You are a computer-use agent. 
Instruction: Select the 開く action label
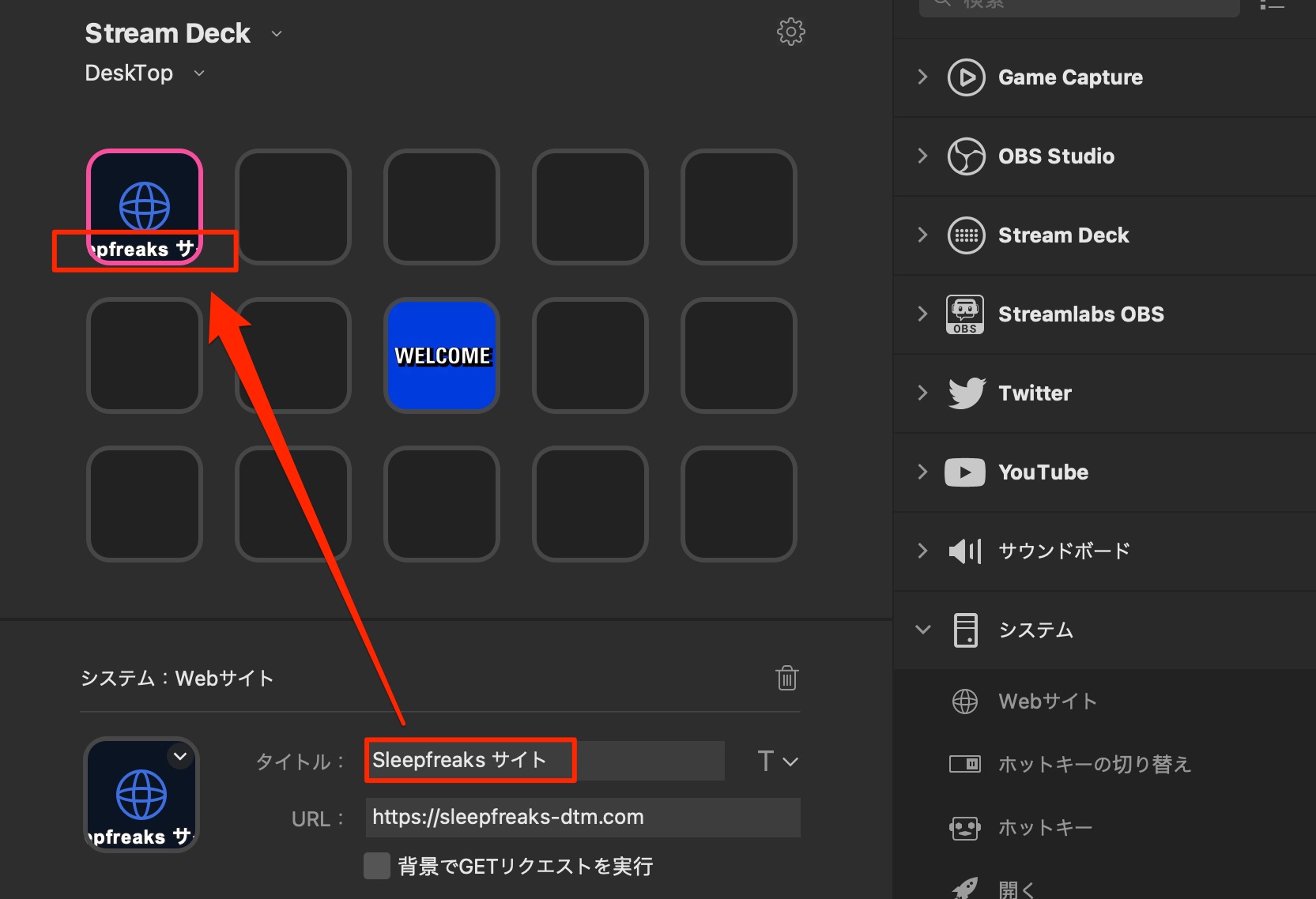coord(1016,890)
